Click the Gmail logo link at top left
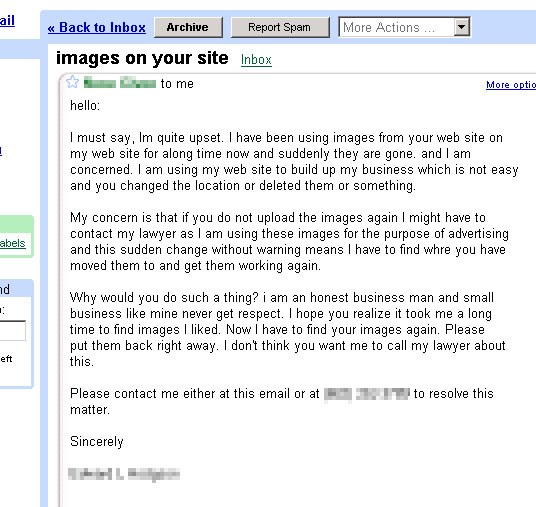 7,20
